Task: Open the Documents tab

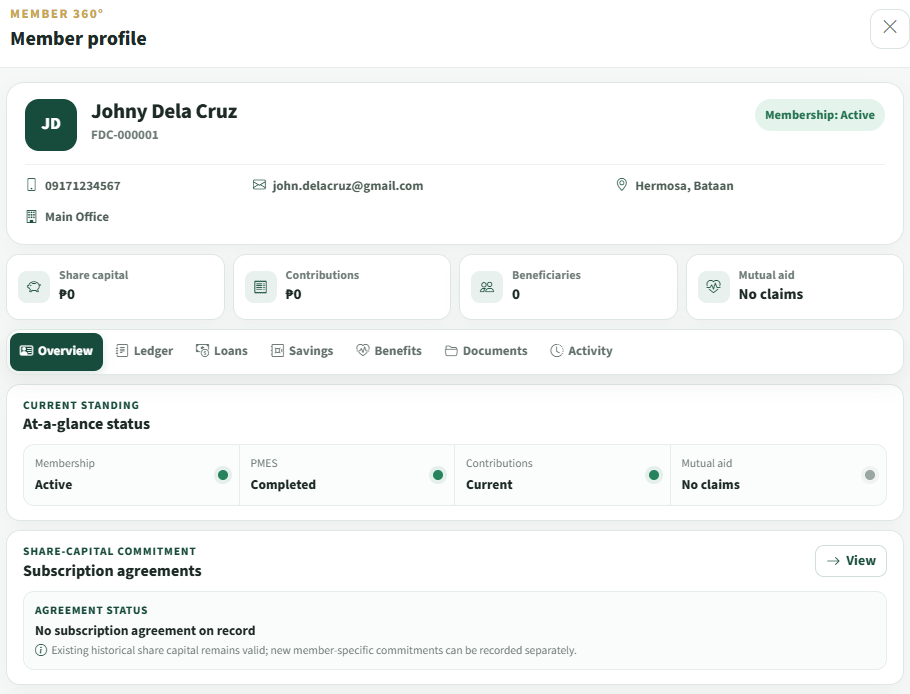Action: tap(486, 351)
